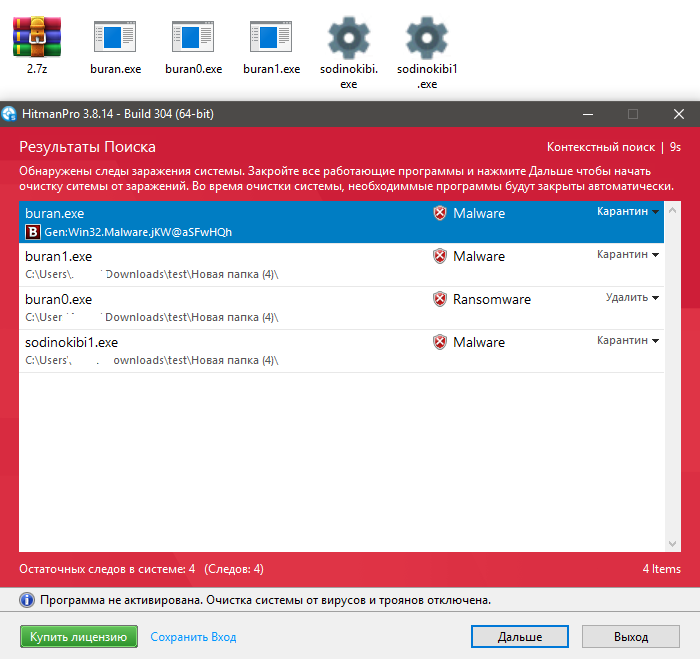Open Карантин dropdown for buran1.exe
This screenshot has width=700, height=659.
[x=628, y=254]
